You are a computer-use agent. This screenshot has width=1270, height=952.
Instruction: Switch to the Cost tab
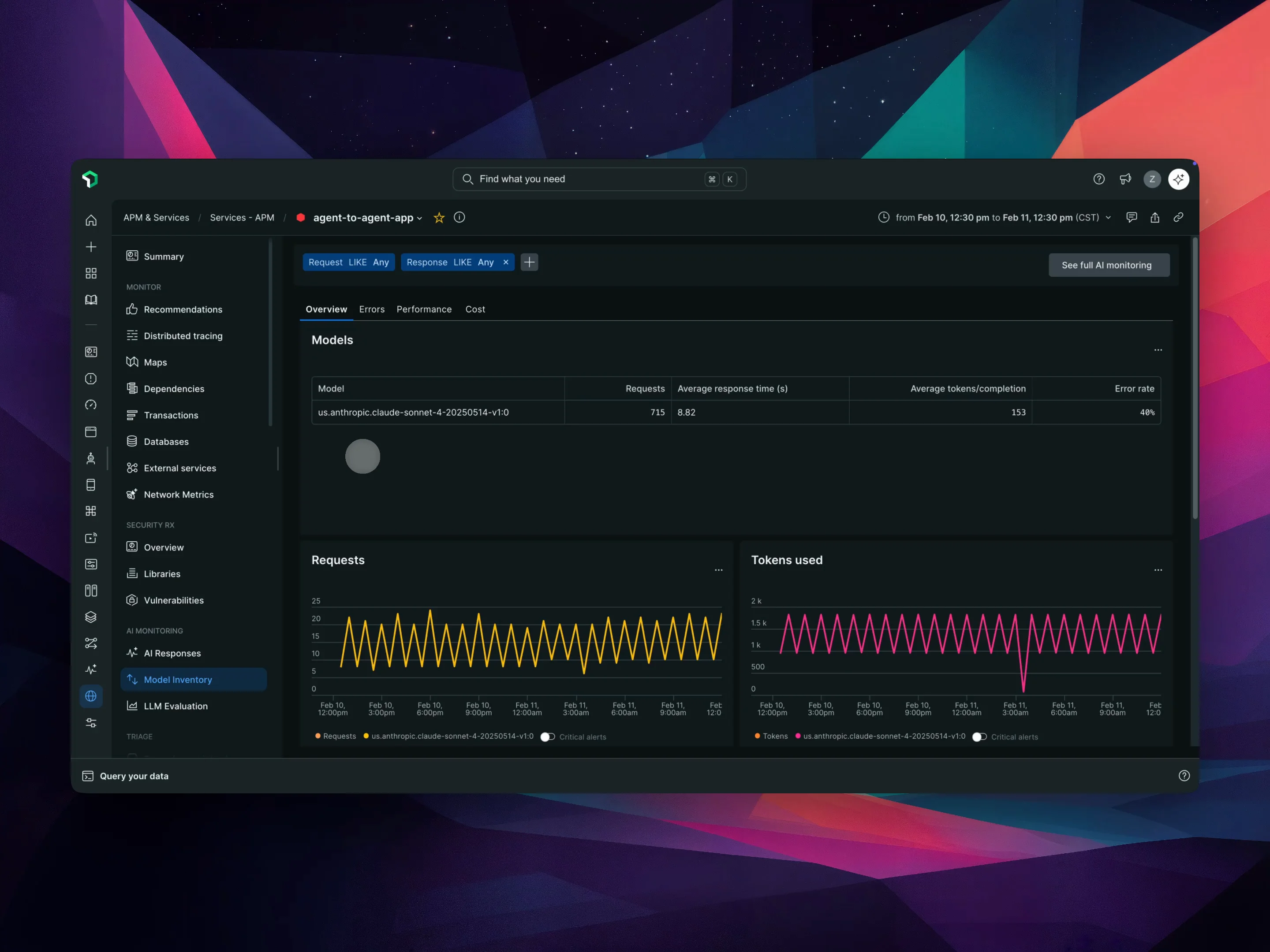point(475,309)
